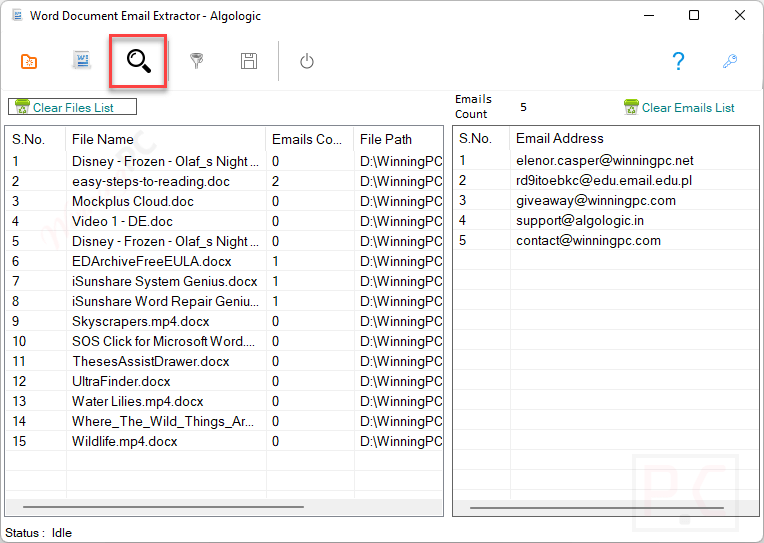Click files list horizontal scrollbar
The width and height of the screenshot is (764, 543).
[x=163, y=507]
